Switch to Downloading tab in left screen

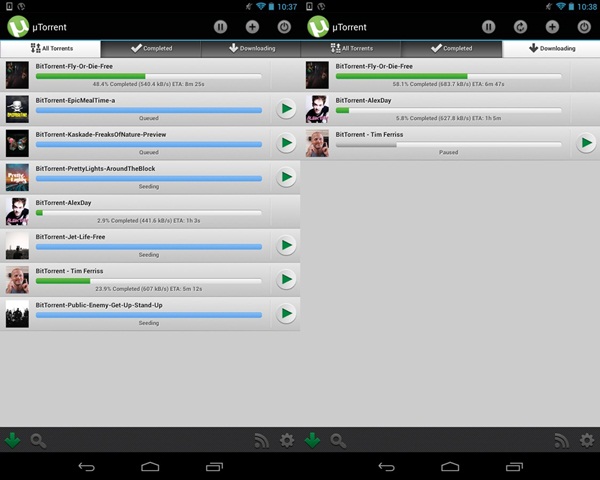(x=251, y=49)
